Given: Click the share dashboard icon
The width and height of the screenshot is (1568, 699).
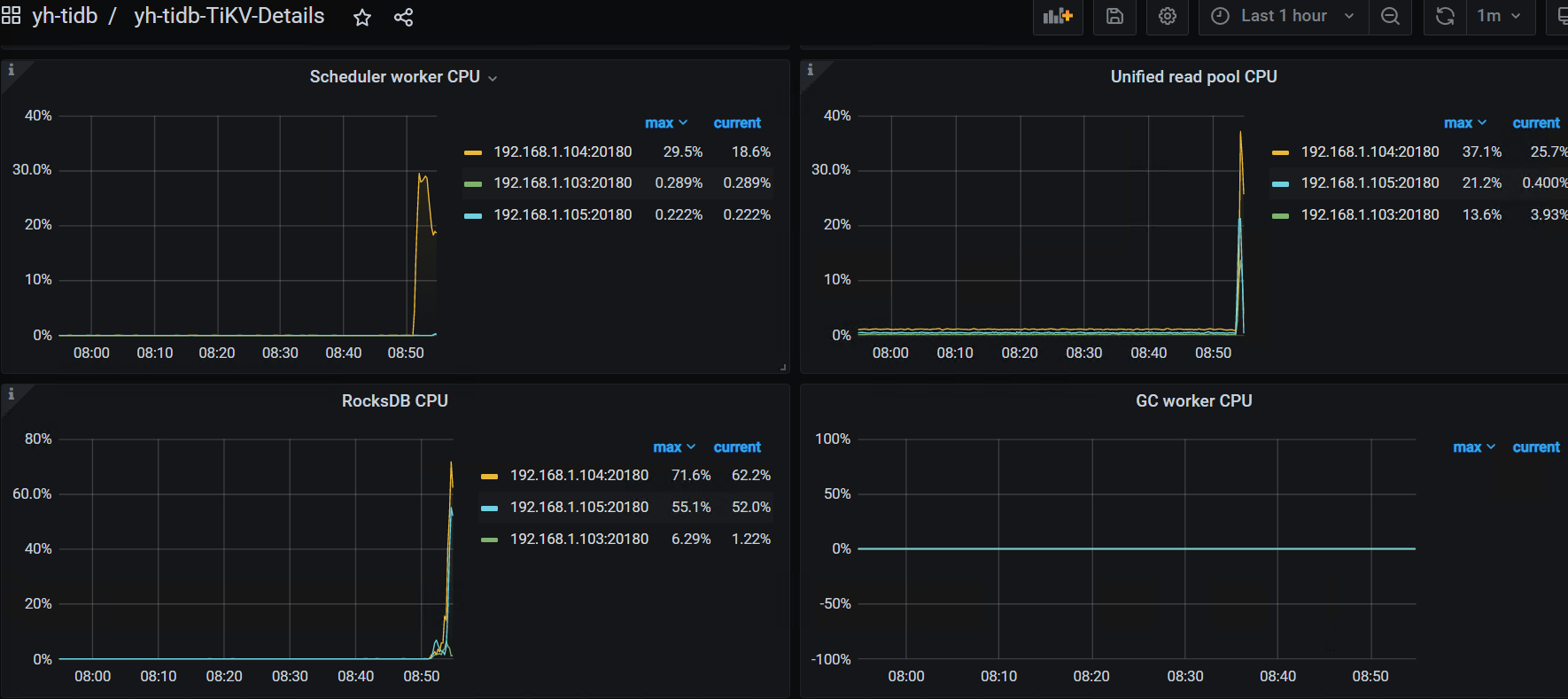Looking at the screenshot, I should [x=403, y=18].
